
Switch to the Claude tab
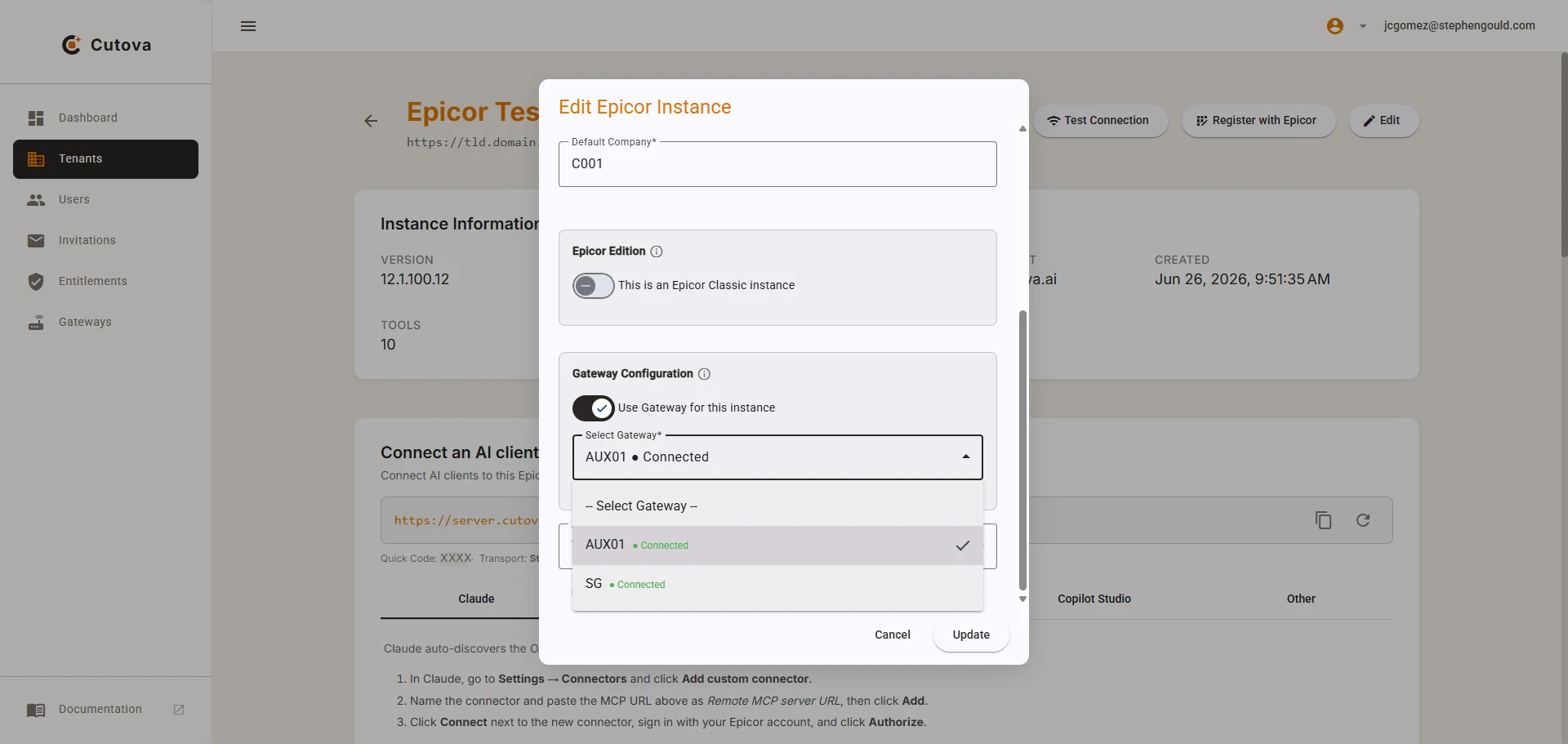(476, 599)
